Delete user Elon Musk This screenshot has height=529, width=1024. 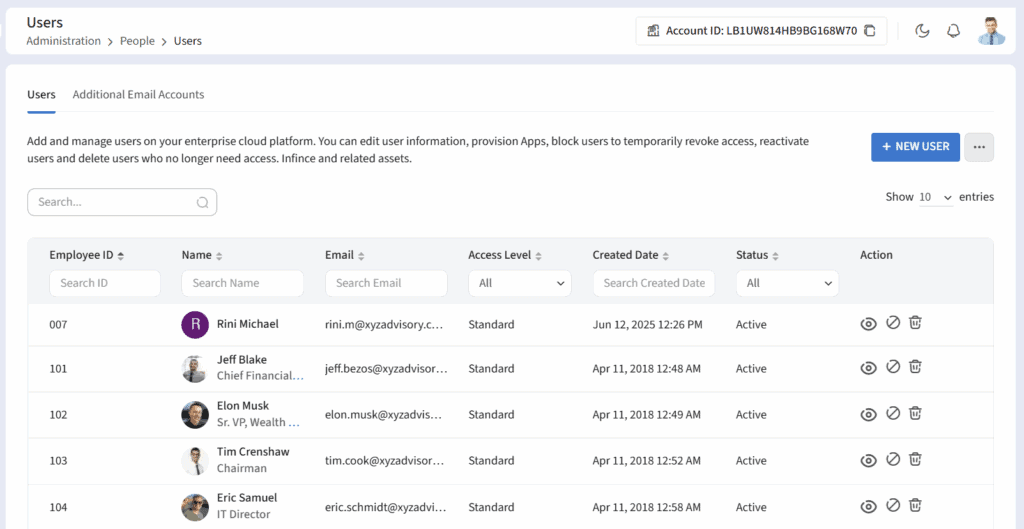[x=915, y=413]
